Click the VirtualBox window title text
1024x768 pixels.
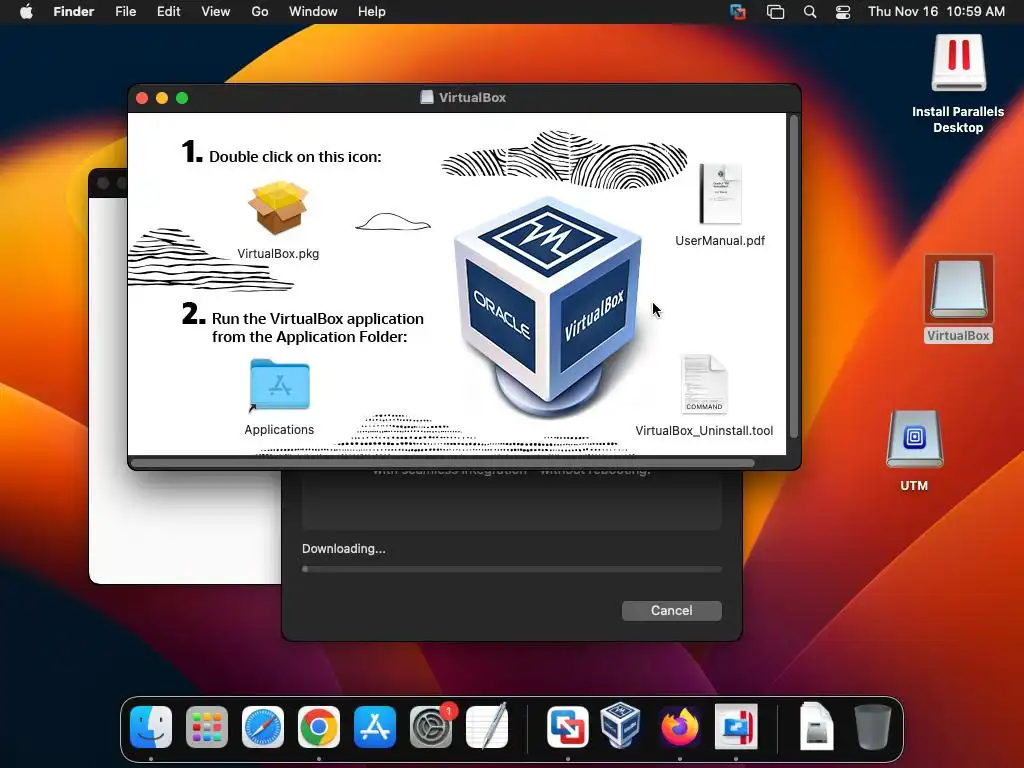click(x=472, y=97)
